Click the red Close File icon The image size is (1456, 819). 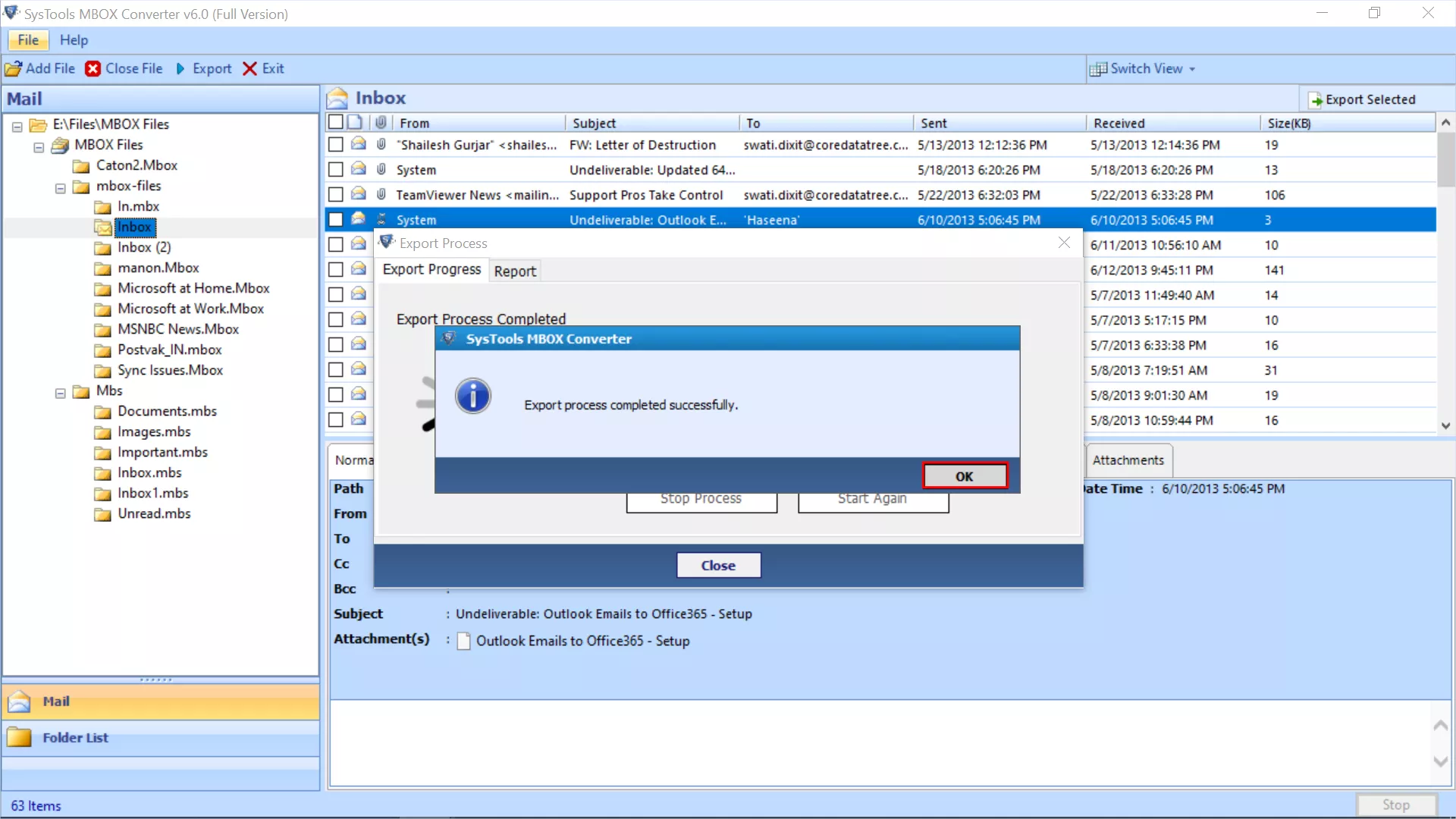tap(93, 69)
